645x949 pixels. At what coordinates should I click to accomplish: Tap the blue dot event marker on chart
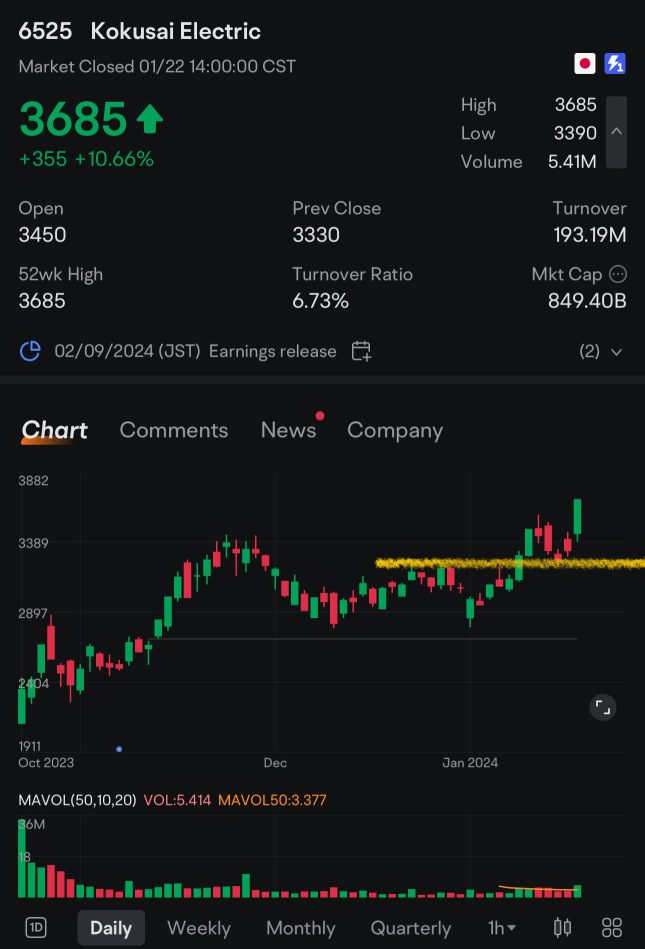119,749
